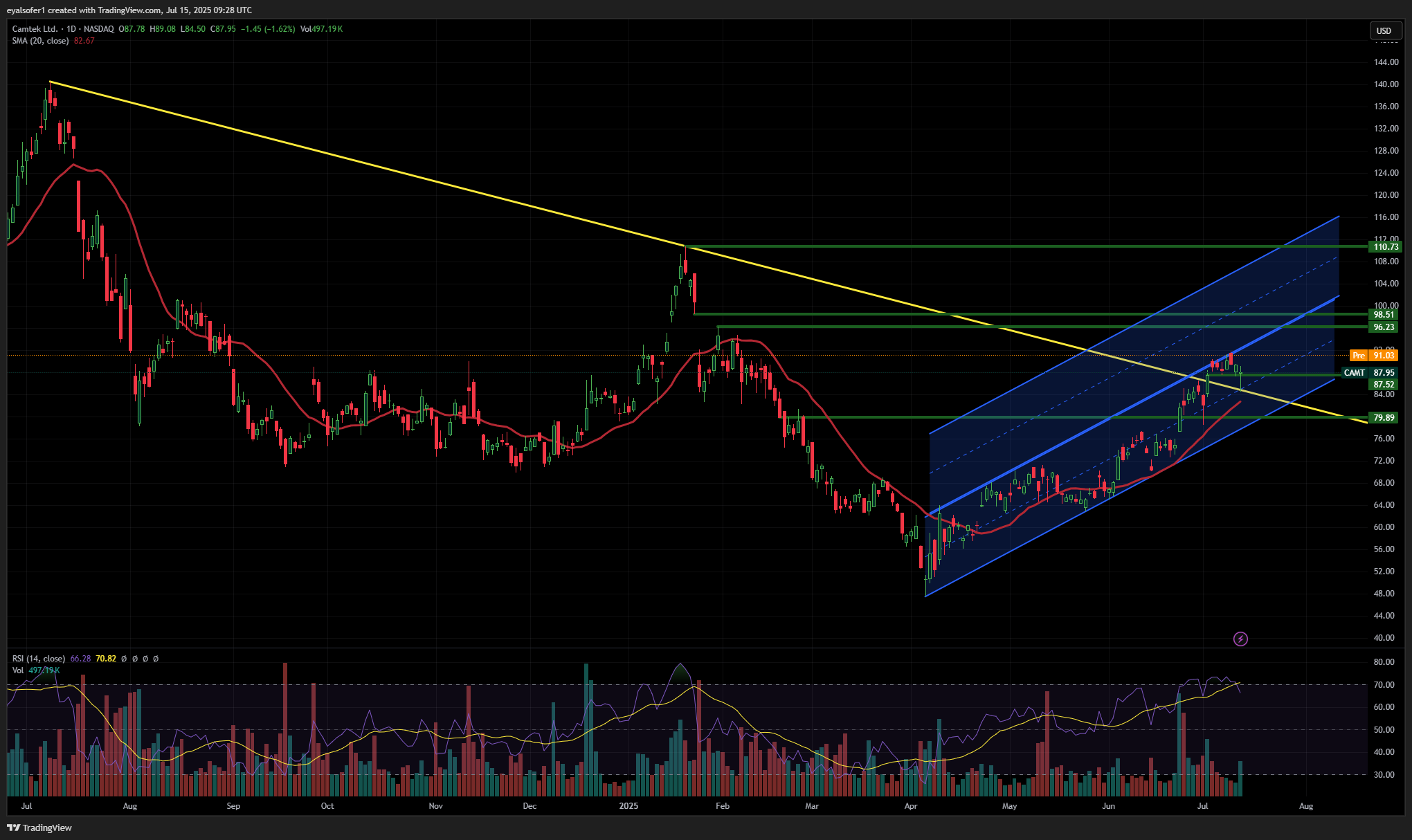Viewport: 1412px width, 840px height.
Task: Click the 96.23 price level label
Action: (x=1384, y=327)
